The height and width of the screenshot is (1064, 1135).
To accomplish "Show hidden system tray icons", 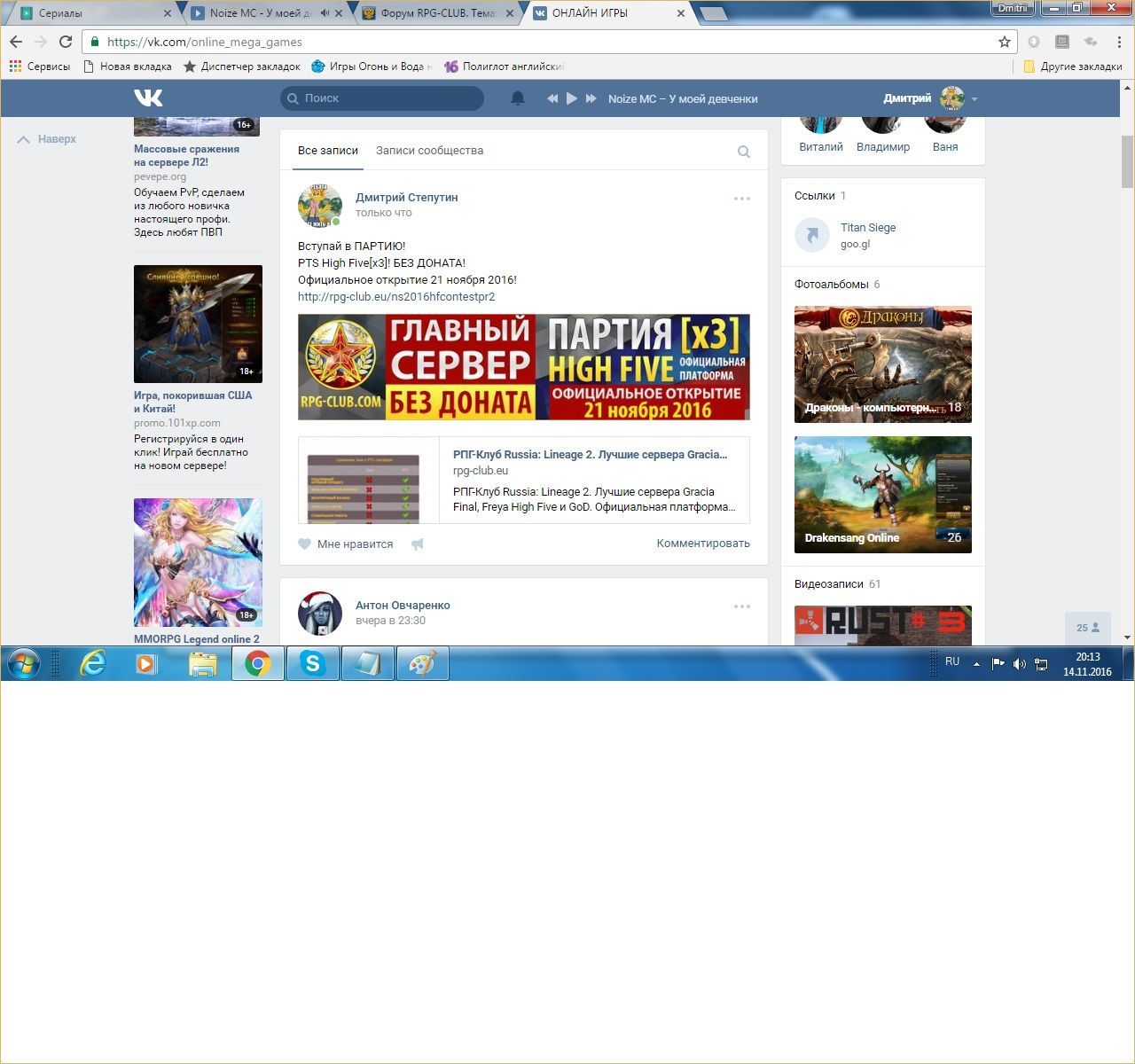I will tap(977, 664).
